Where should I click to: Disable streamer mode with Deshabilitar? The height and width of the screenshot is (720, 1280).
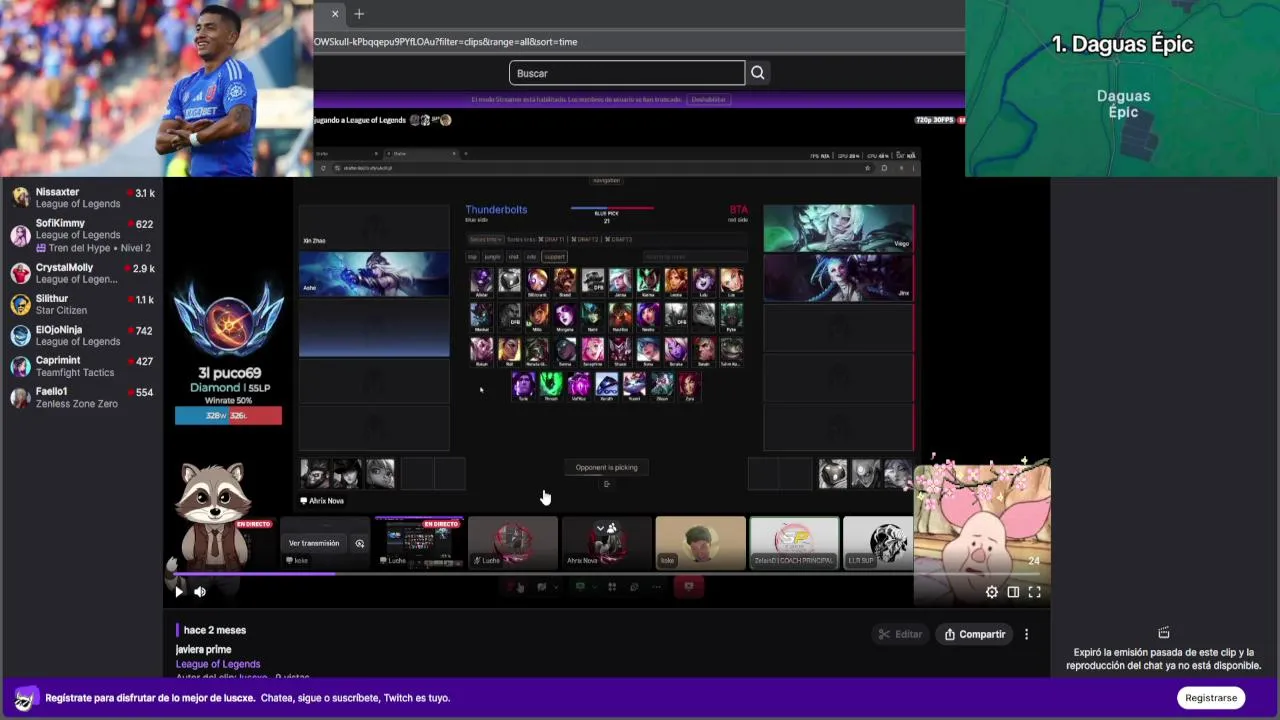[708, 100]
